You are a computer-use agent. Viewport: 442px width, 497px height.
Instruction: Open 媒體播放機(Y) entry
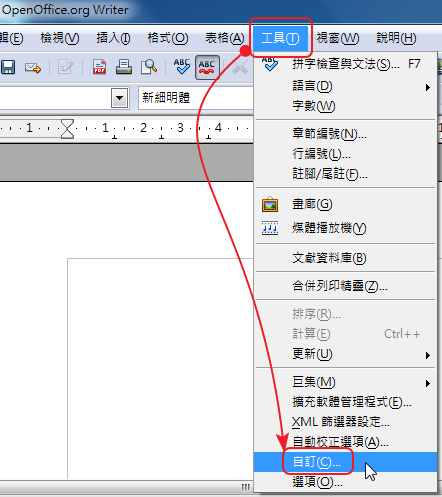(x=346, y=228)
